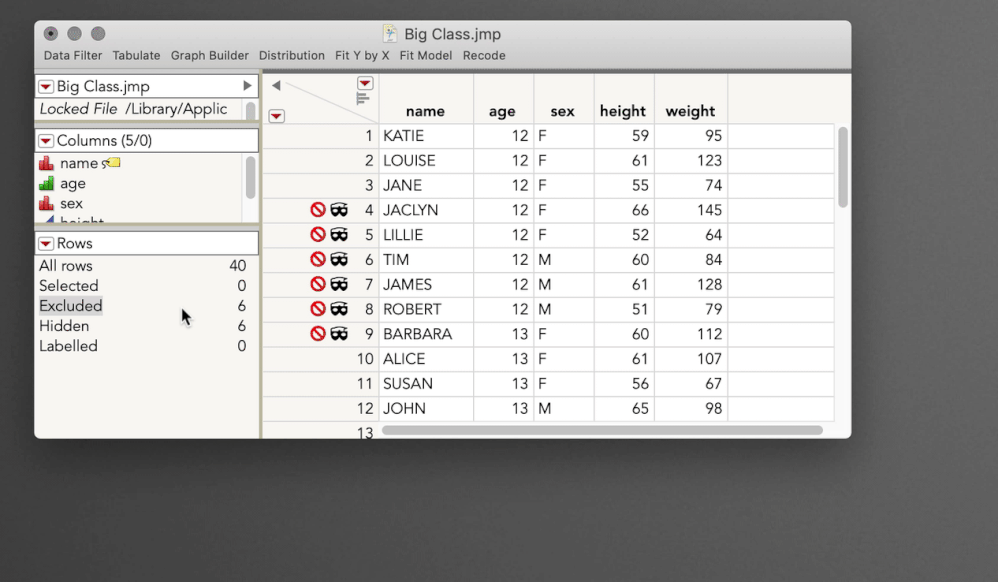Click the hidden mask icon on row 6 TIM
Image resolution: width=998 pixels, height=582 pixels.
pyautogui.click(x=339, y=259)
